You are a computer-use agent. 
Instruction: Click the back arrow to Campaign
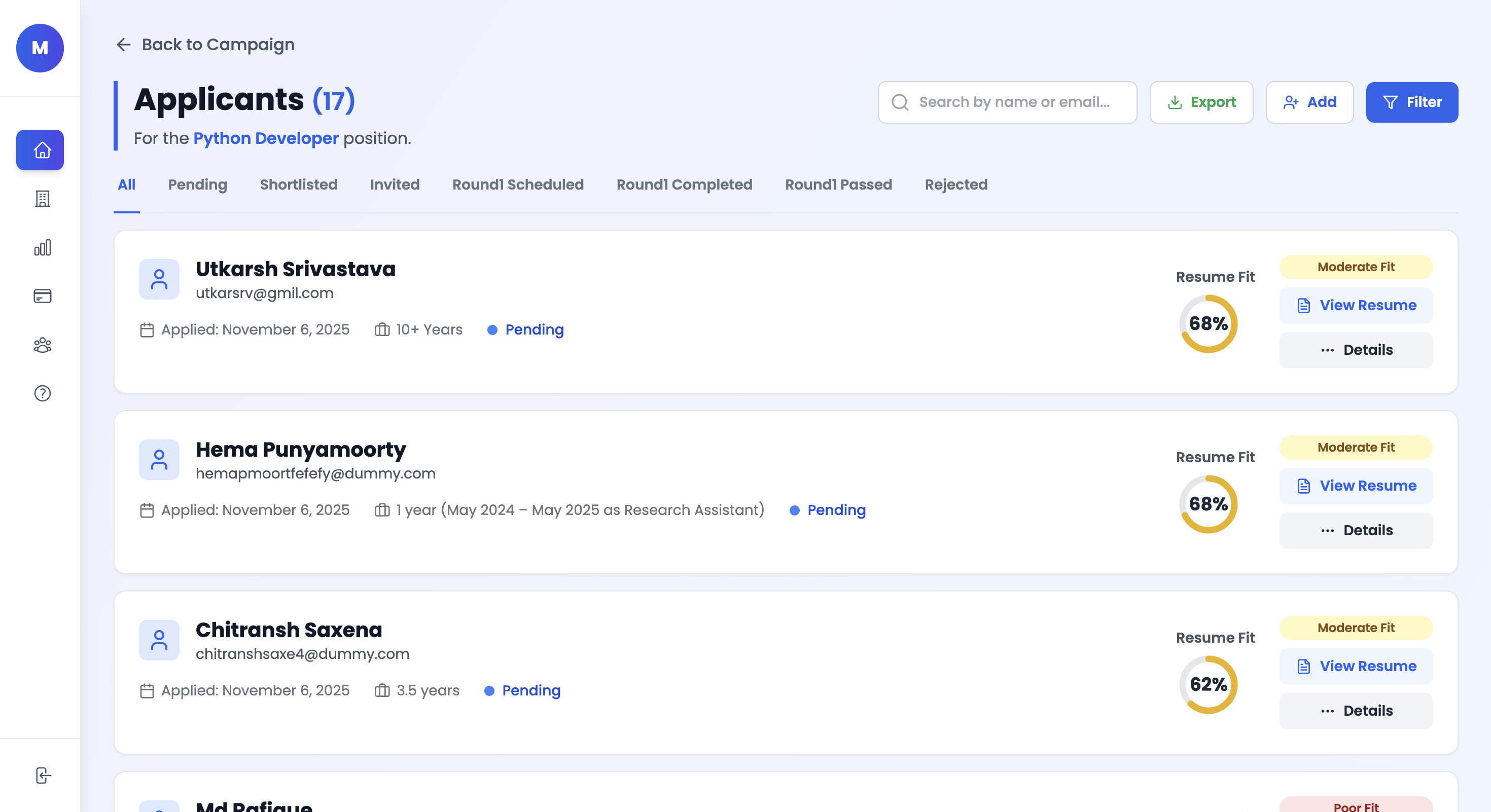tap(124, 45)
